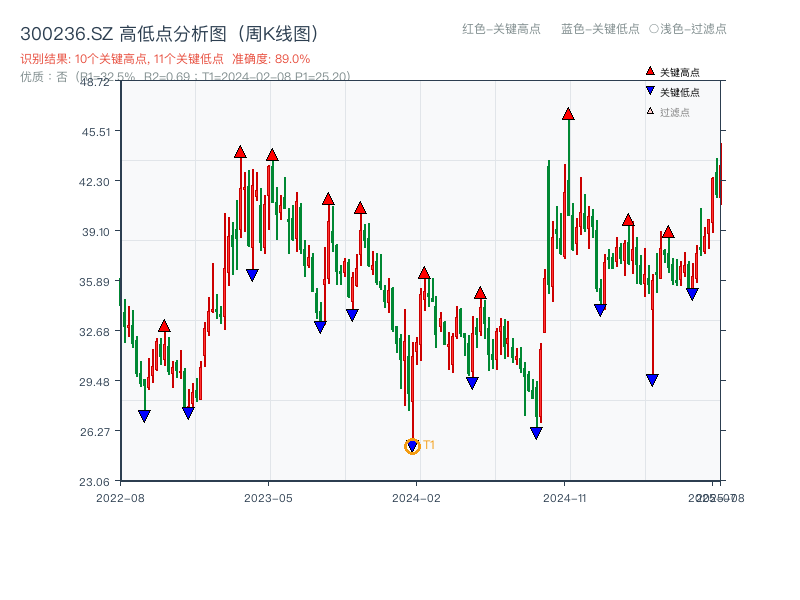Click the 2022-08 x-axis date label
The height and width of the screenshot is (600, 800).
coord(120,498)
